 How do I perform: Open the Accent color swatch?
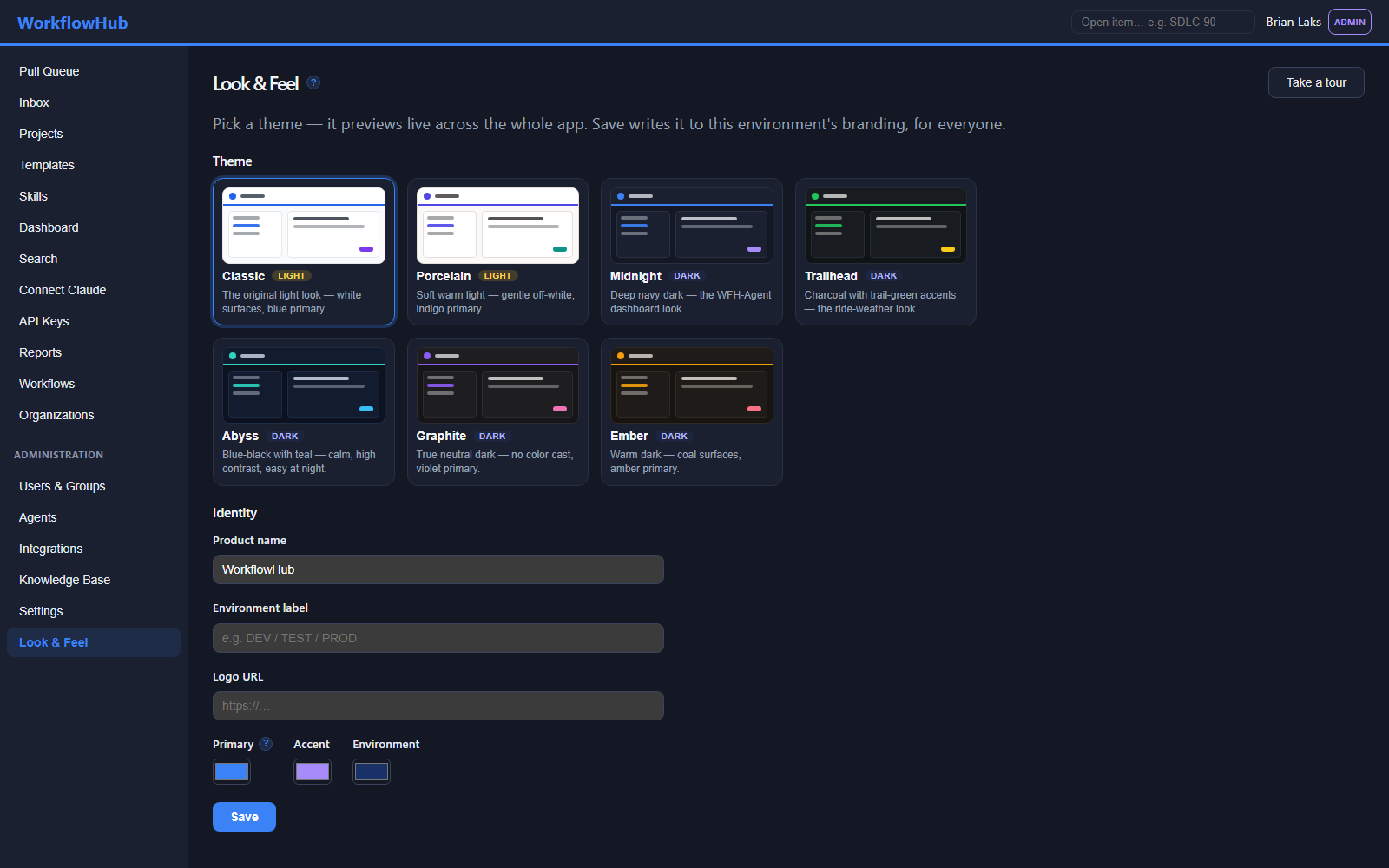(x=313, y=772)
